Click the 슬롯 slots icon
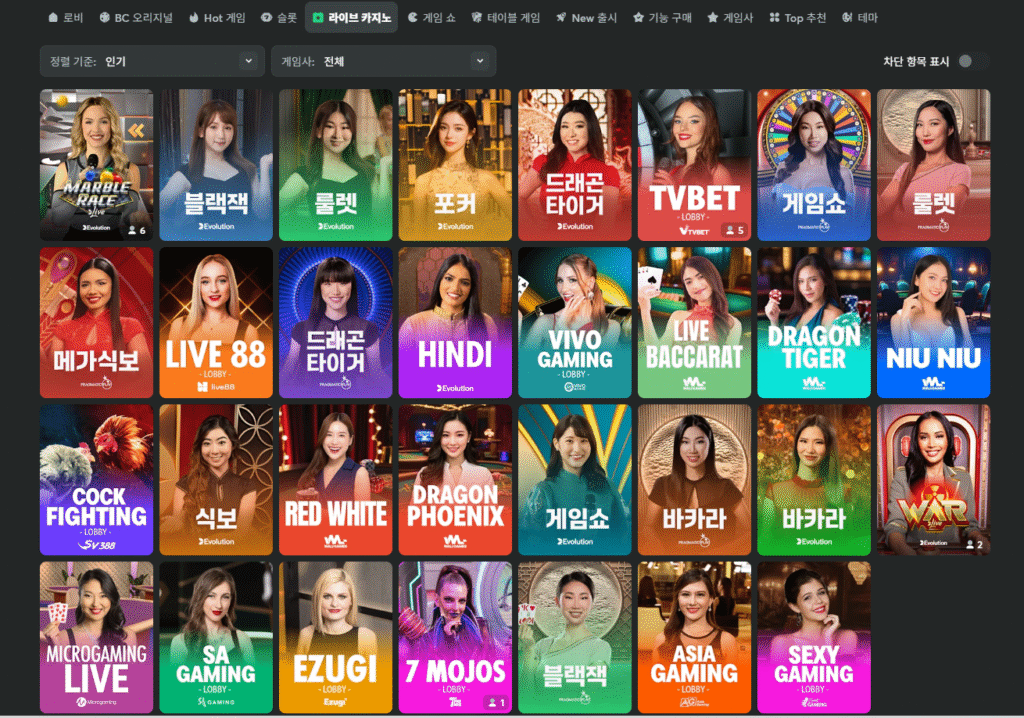The height and width of the screenshot is (718, 1024). tap(266, 18)
